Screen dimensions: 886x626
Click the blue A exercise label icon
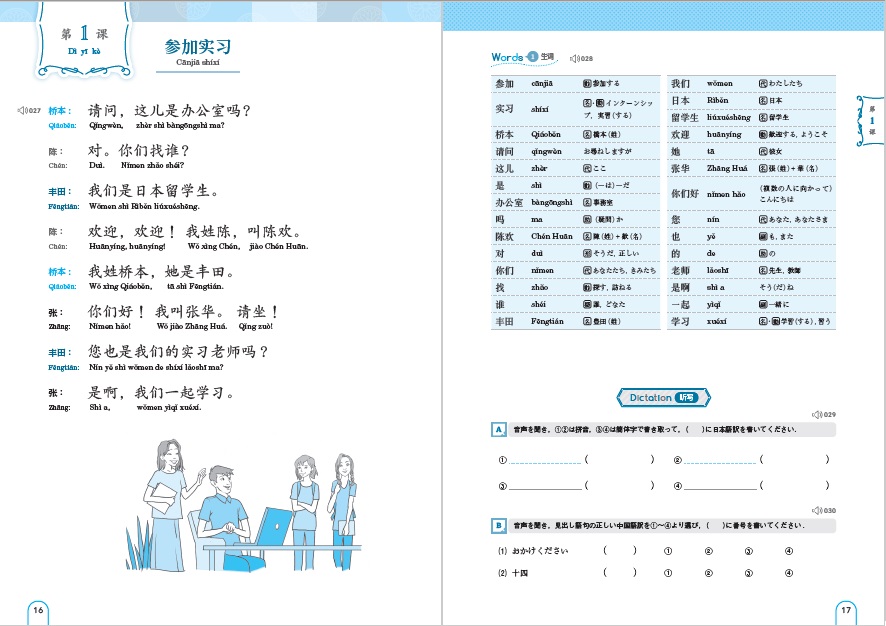(x=499, y=429)
